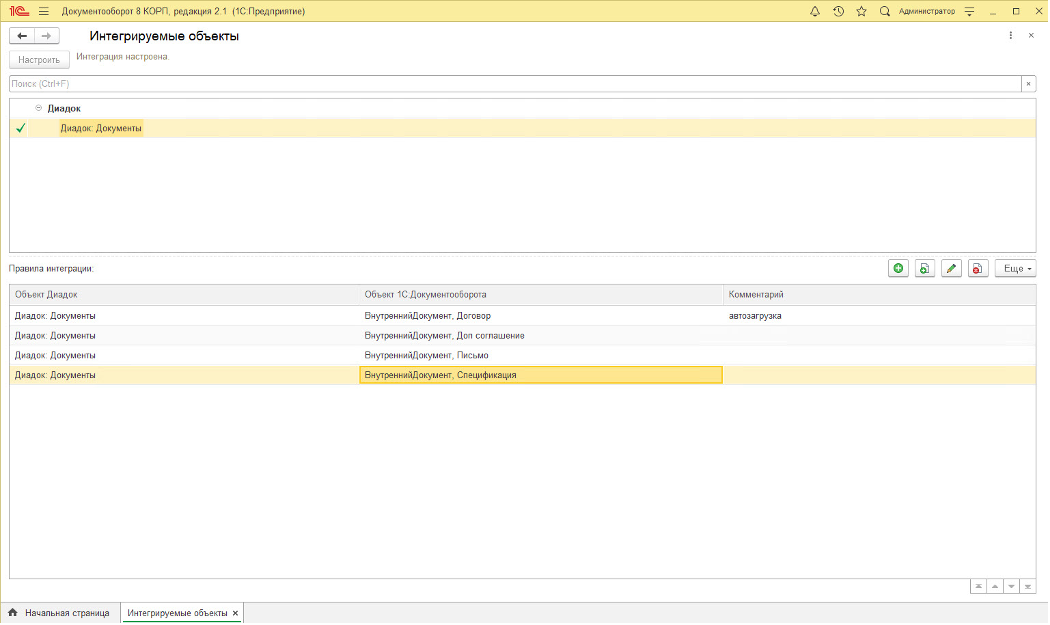Image resolution: width=1050 pixels, height=625 pixels.
Task: Open the Еще dropdown menu
Action: [1016, 269]
